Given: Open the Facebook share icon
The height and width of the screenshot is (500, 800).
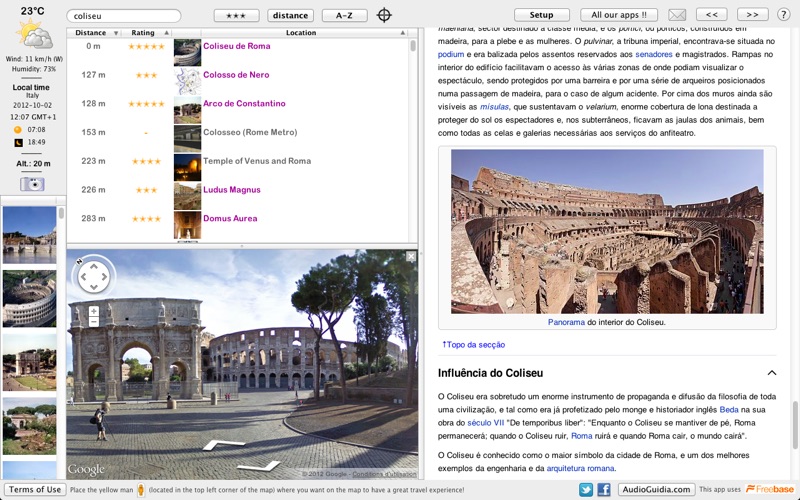Looking at the screenshot, I should point(604,490).
